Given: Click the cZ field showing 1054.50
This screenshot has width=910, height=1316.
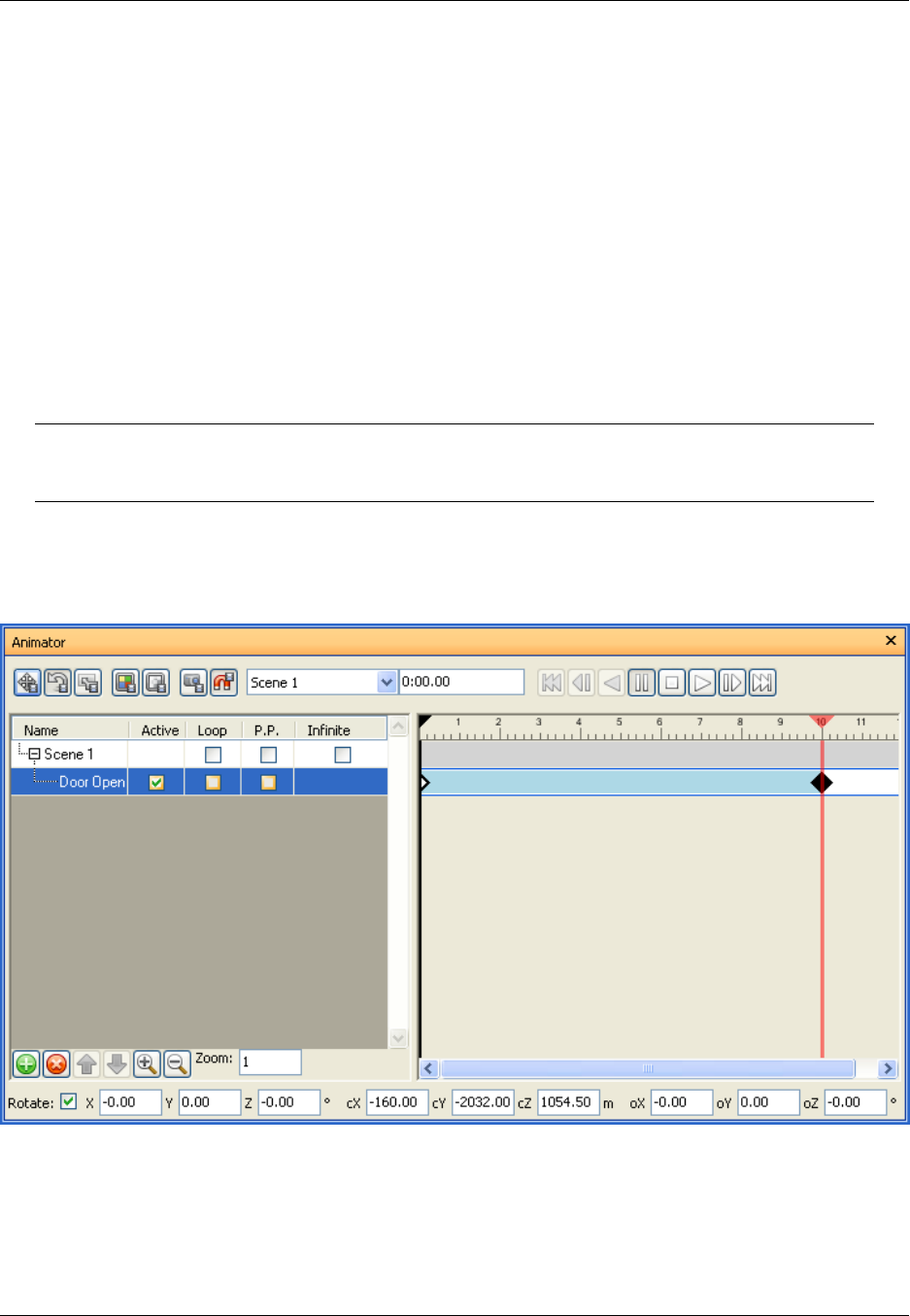Looking at the screenshot, I should tap(568, 1102).
